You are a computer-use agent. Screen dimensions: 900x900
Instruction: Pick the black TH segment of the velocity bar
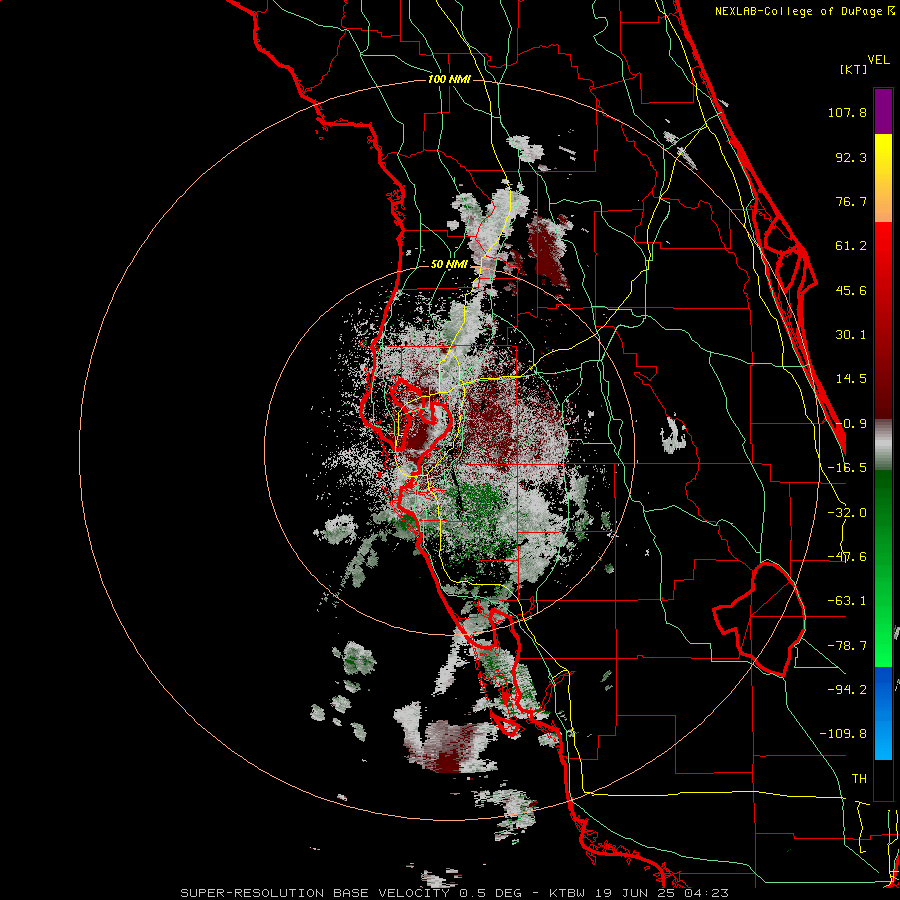click(x=883, y=779)
